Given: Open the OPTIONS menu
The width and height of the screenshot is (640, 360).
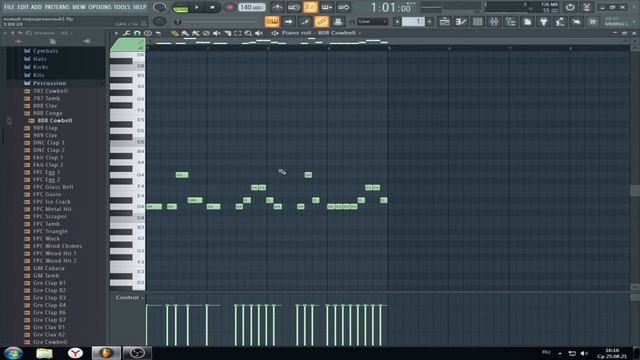Looking at the screenshot, I should coord(100,7).
